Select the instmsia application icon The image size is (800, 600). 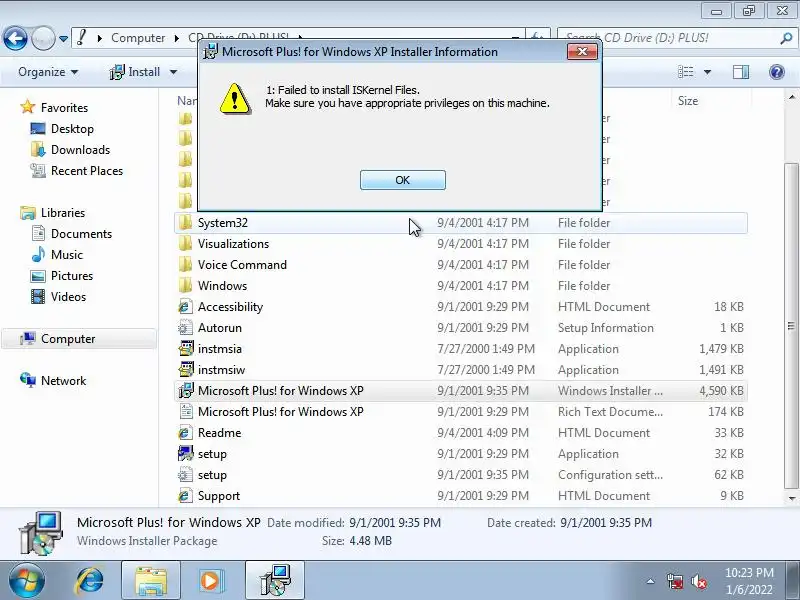tap(186, 348)
